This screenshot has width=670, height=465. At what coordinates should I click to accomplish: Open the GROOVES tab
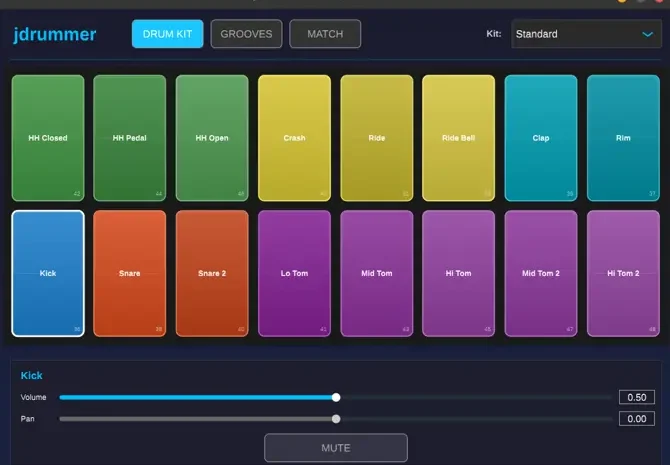coord(246,34)
